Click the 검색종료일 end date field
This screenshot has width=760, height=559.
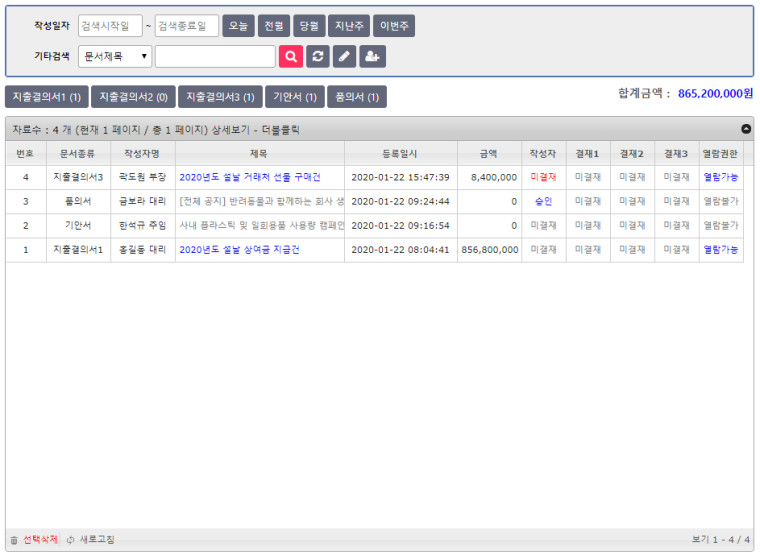[x=187, y=26]
